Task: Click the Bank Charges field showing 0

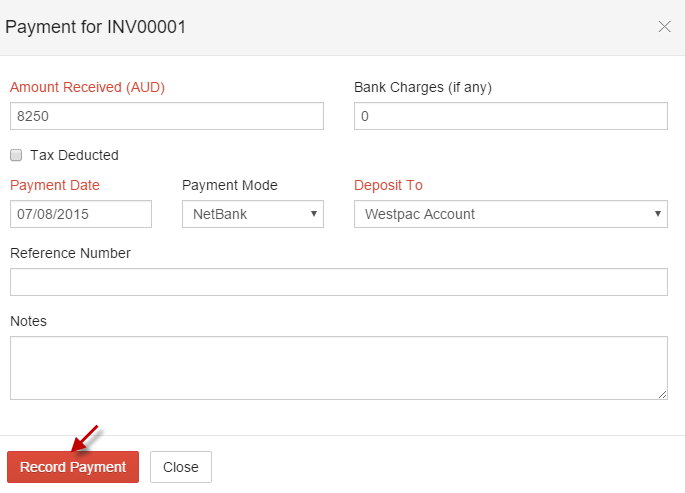Action: (x=511, y=116)
